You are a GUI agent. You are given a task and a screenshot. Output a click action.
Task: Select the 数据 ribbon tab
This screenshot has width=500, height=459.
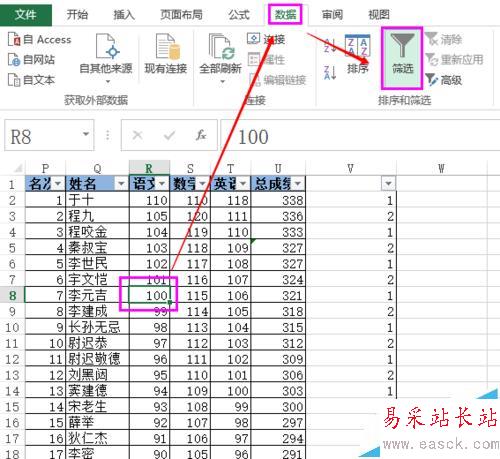click(x=285, y=15)
